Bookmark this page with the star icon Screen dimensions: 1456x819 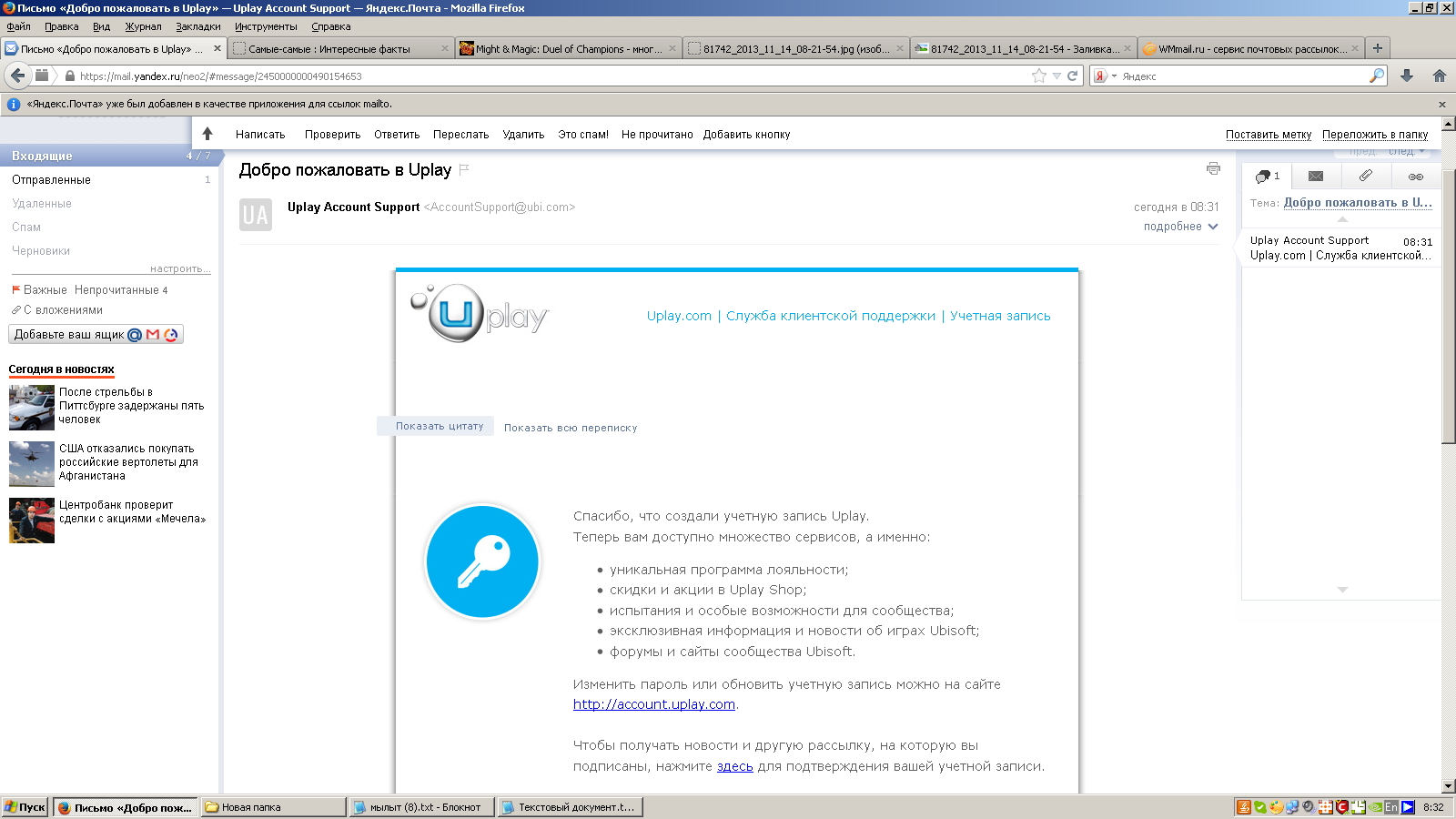(1039, 76)
